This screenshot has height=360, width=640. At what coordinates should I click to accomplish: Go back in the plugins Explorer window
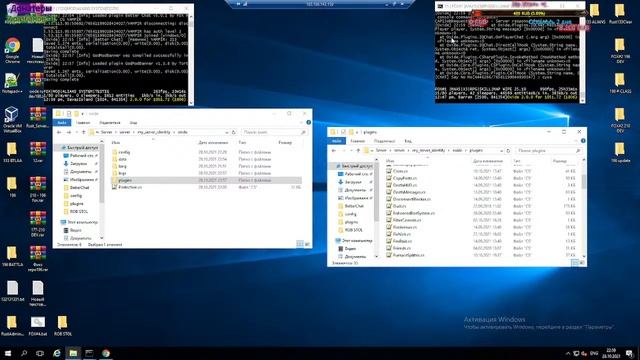pos(334,151)
